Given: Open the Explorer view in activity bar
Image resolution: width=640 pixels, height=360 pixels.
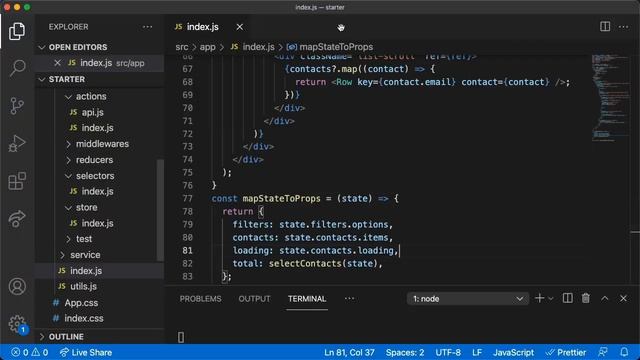Looking at the screenshot, I should 17,31.
